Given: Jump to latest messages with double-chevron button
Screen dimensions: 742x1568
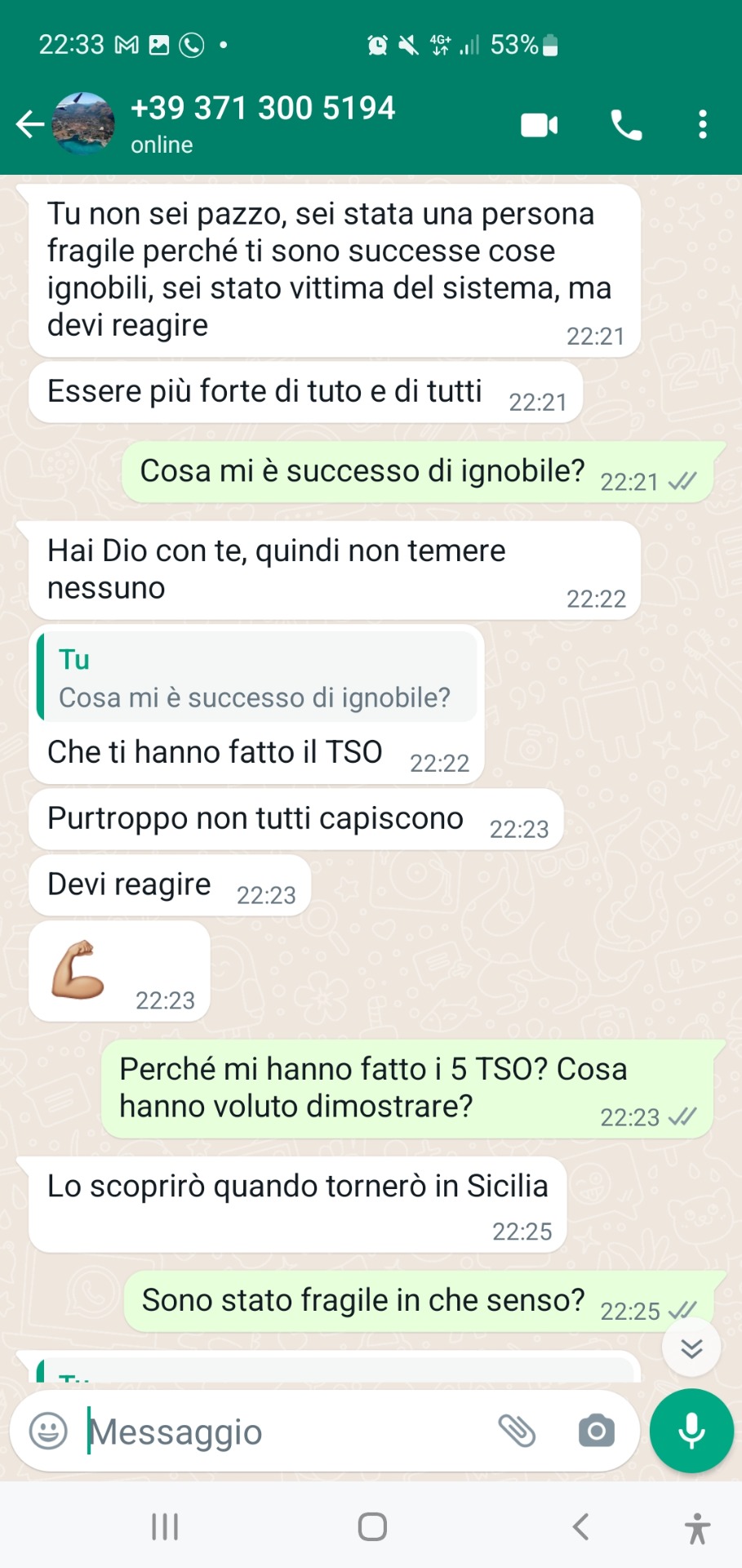Looking at the screenshot, I should point(691,1347).
